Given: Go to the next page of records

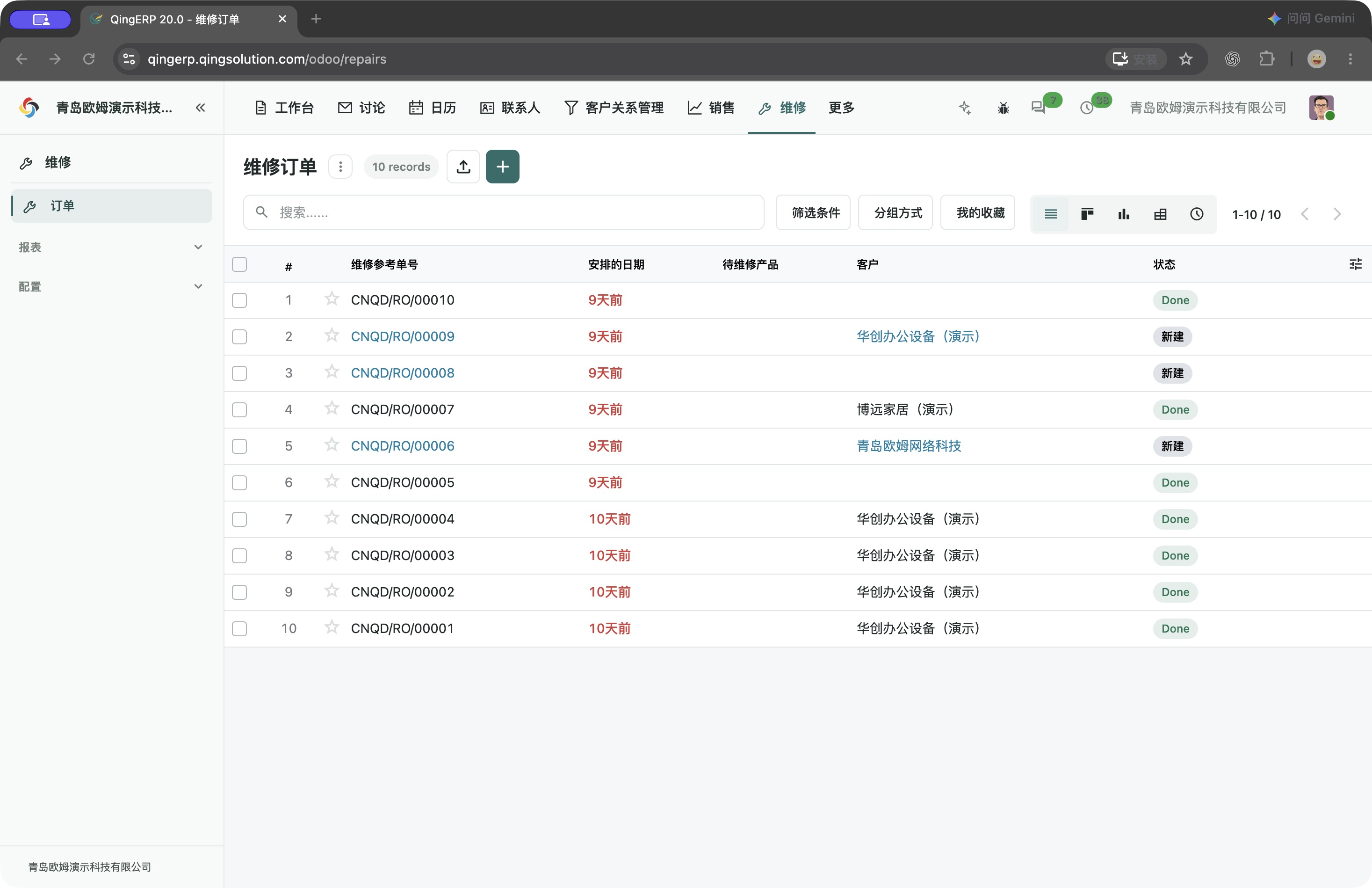Looking at the screenshot, I should point(1337,214).
